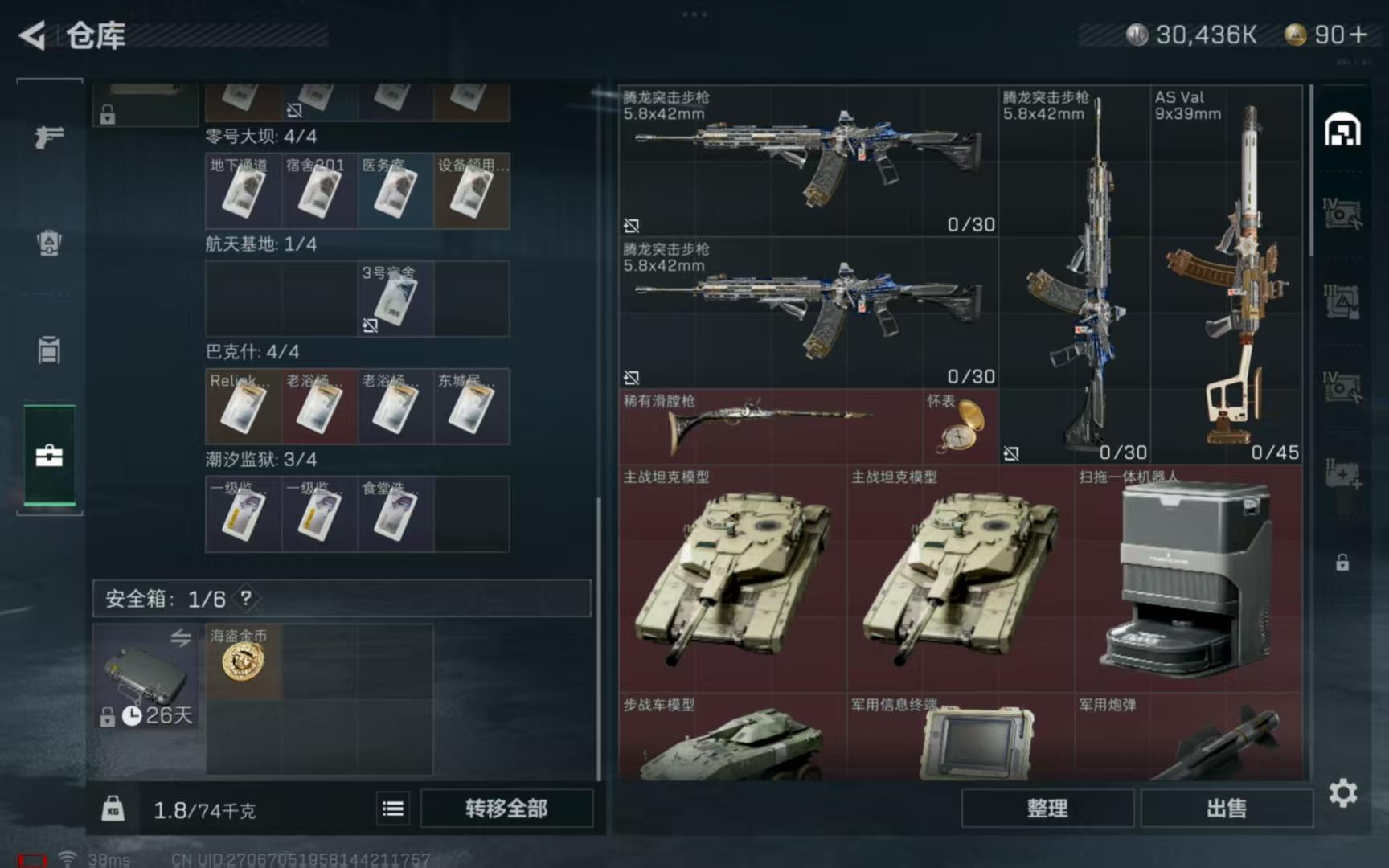Click the 出售 button
Viewport: 1389px width, 868px height.
pyautogui.click(x=1227, y=809)
